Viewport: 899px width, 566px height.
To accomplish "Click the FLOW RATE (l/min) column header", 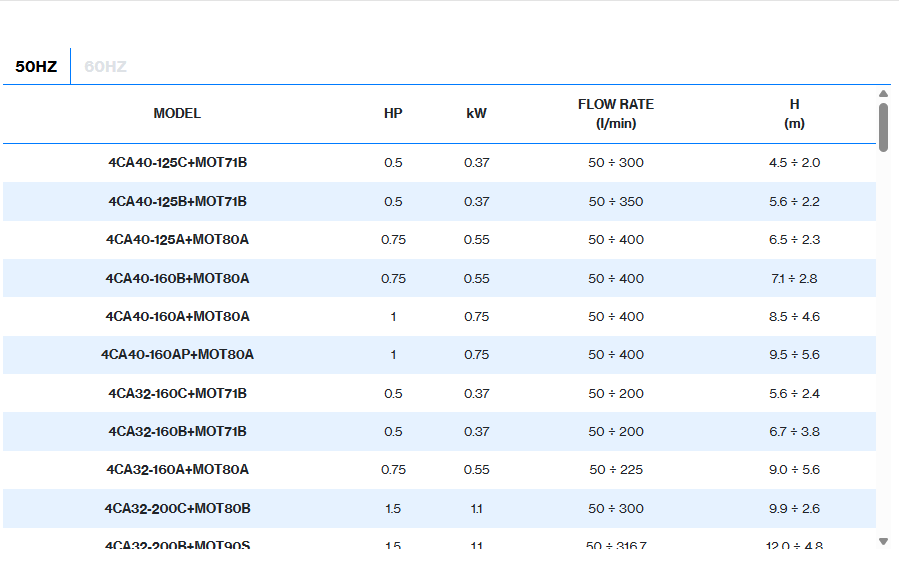I will pyautogui.click(x=616, y=114).
